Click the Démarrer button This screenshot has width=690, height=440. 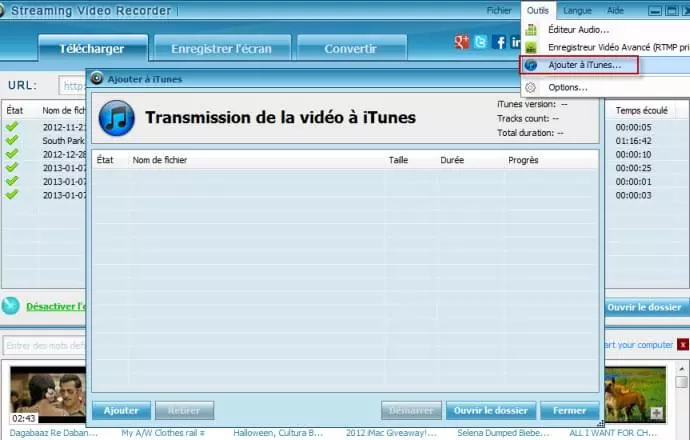[x=411, y=411]
